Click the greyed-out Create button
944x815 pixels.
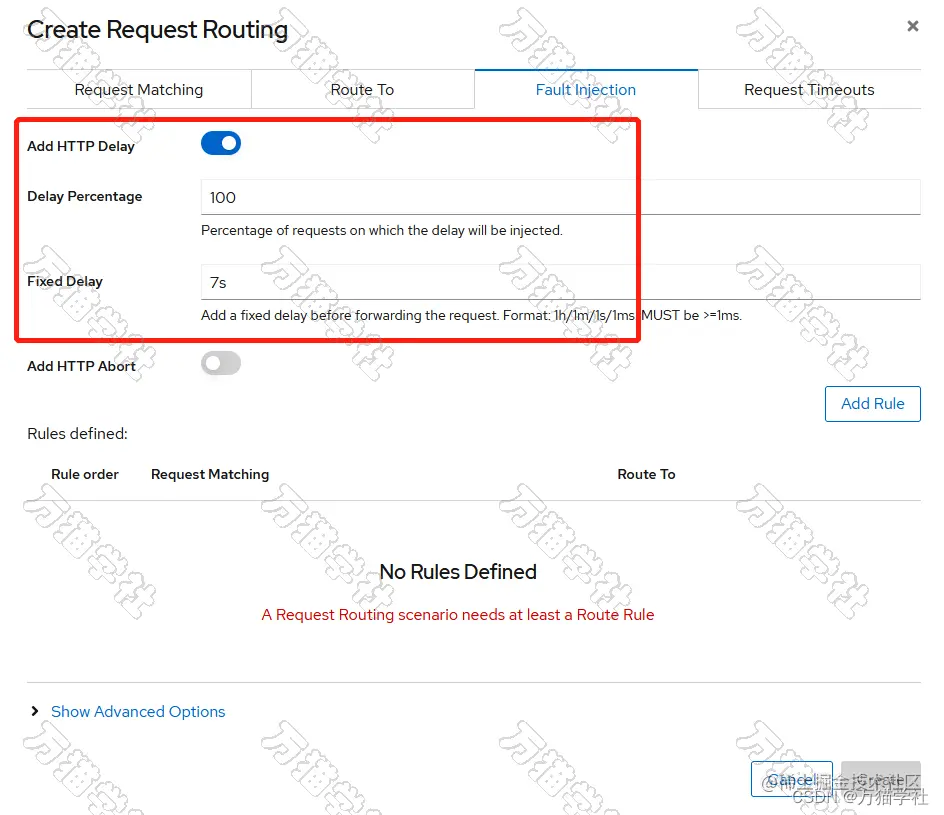click(881, 779)
